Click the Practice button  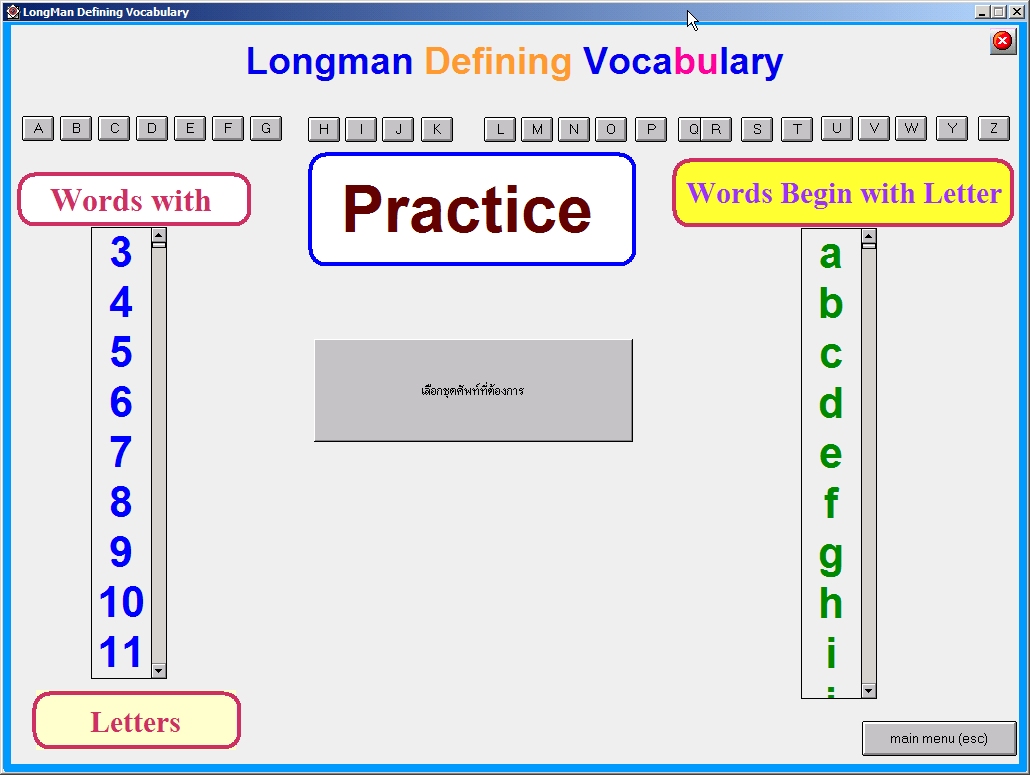[471, 209]
